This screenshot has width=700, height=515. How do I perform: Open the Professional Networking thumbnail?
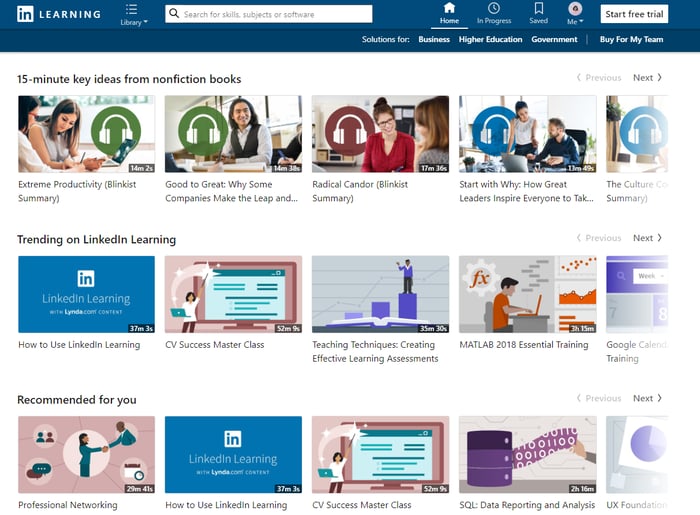click(x=87, y=454)
